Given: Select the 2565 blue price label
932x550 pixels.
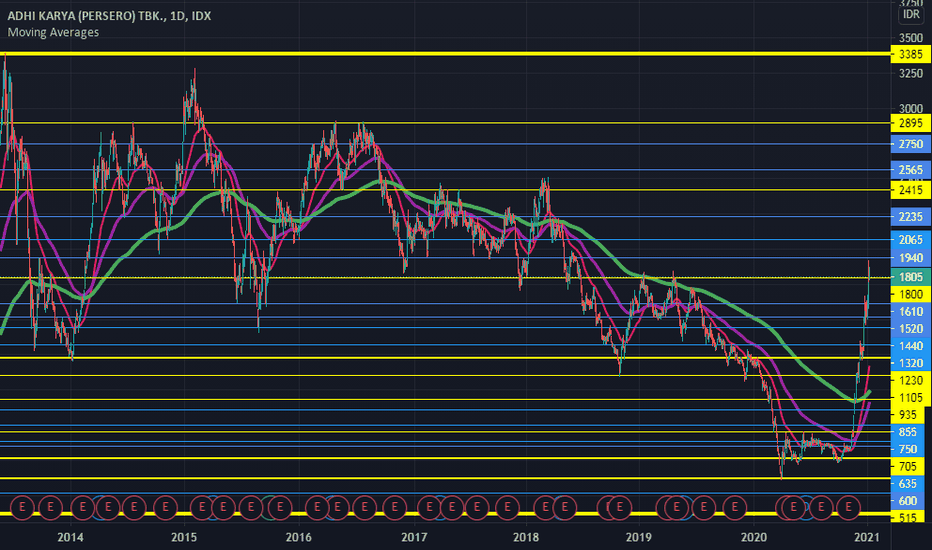Looking at the screenshot, I should point(911,170).
